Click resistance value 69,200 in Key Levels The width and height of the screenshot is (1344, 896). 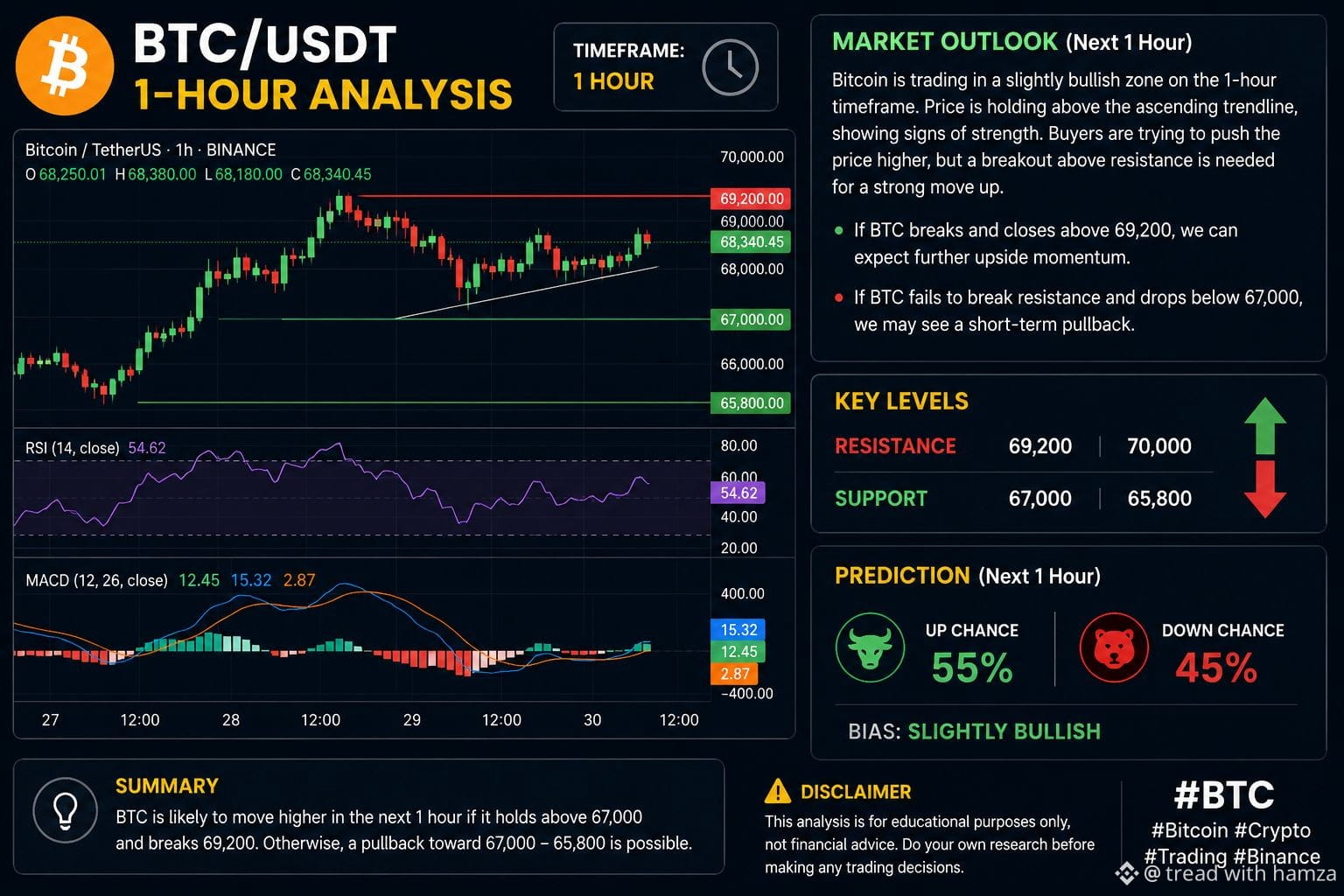tap(1039, 446)
